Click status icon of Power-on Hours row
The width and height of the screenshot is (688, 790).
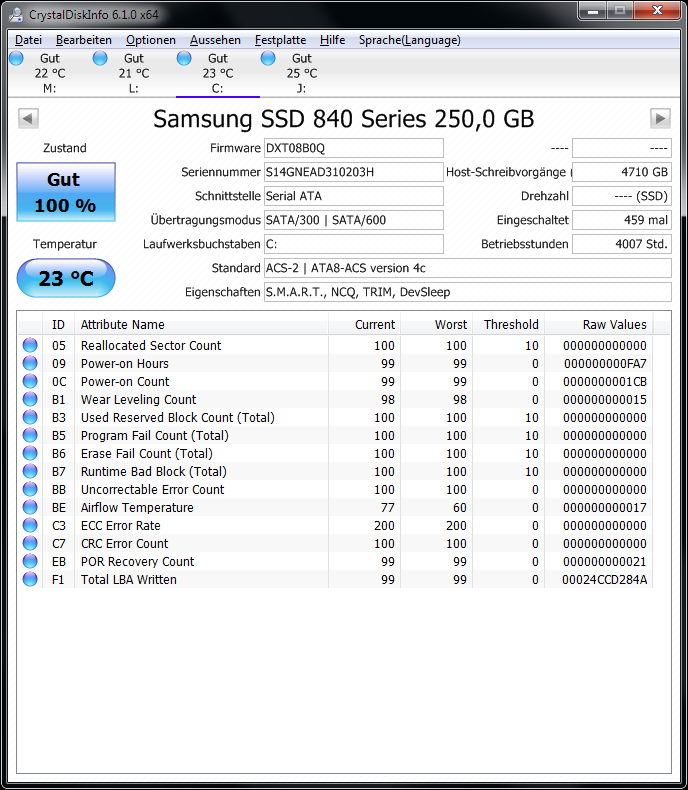[30, 363]
